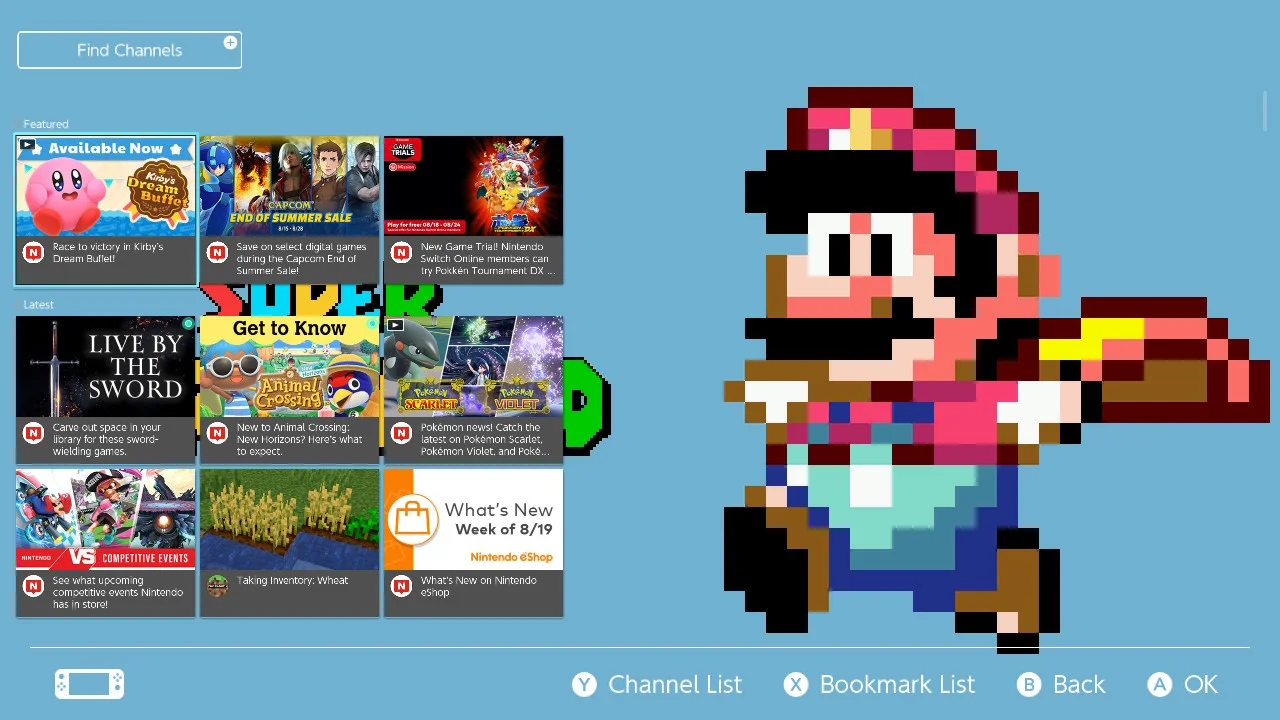Click Nintendo channel icon beside Pokémon news caption
This screenshot has height=720, width=1280.
(x=401, y=433)
